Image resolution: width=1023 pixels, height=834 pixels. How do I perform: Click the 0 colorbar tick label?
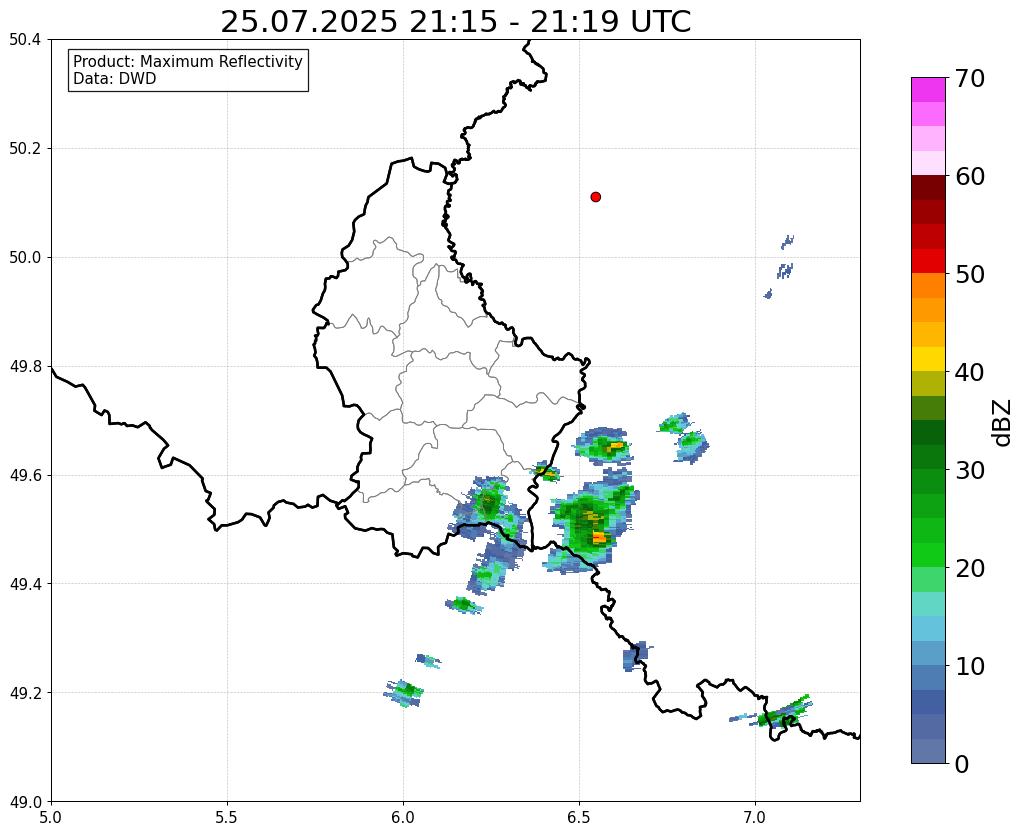(x=962, y=764)
